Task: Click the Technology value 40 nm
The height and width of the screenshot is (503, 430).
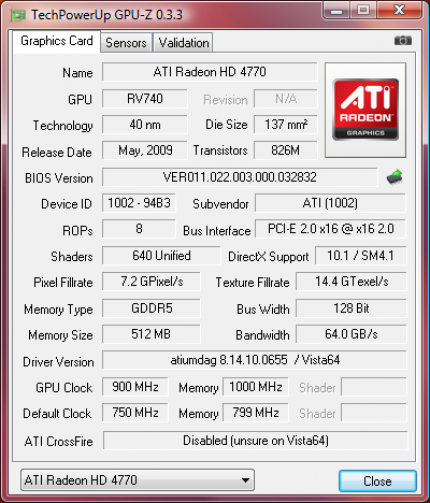Action: coord(145,125)
